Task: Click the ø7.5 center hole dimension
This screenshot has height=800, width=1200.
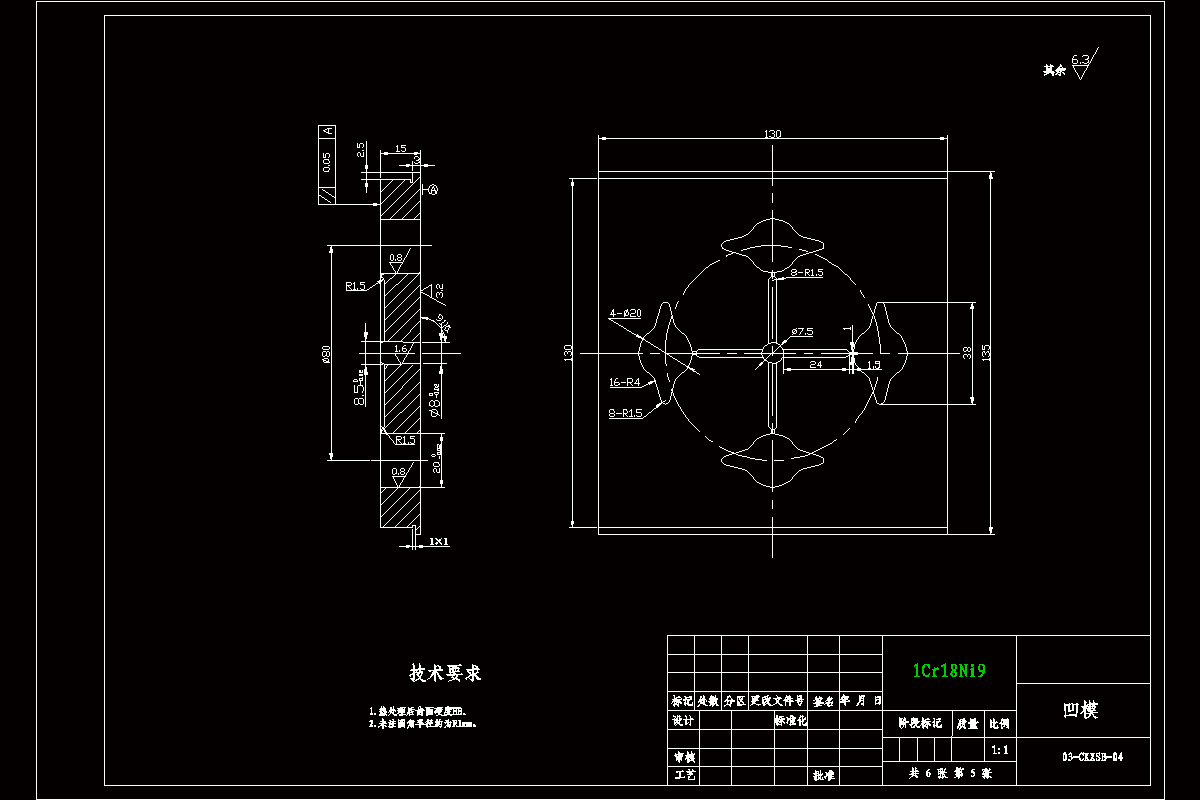Action: pyautogui.click(x=802, y=331)
